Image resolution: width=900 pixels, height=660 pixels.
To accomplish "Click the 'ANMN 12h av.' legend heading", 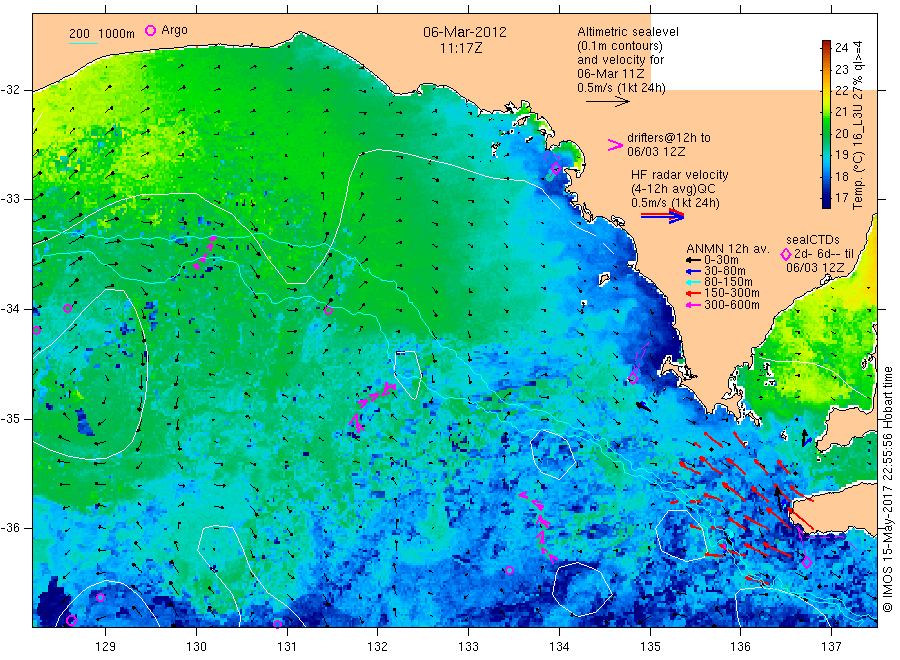I will pyautogui.click(x=728, y=249).
